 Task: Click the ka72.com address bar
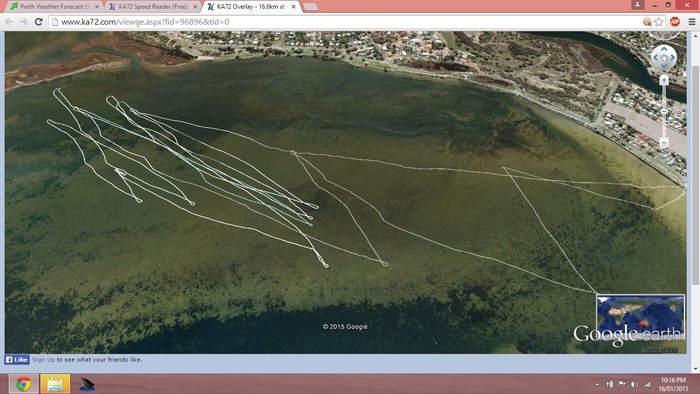pos(348,21)
